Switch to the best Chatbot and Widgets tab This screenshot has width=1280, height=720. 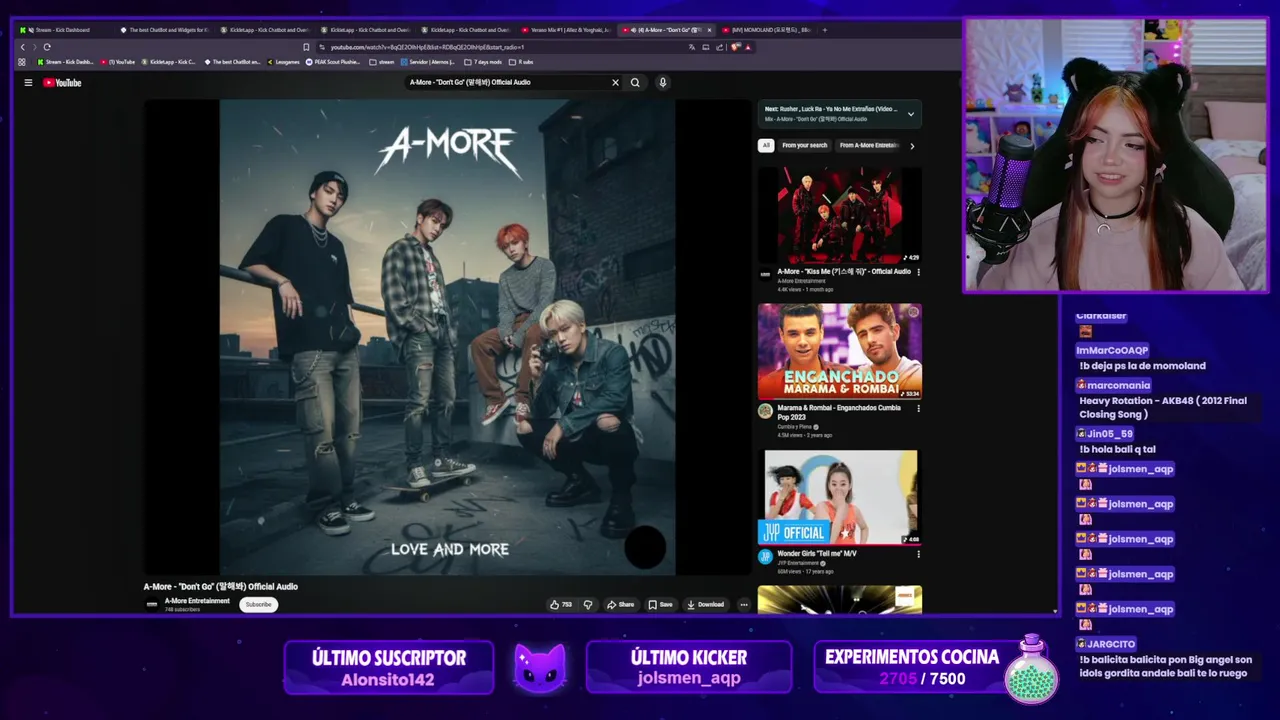pyautogui.click(x=164, y=30)
